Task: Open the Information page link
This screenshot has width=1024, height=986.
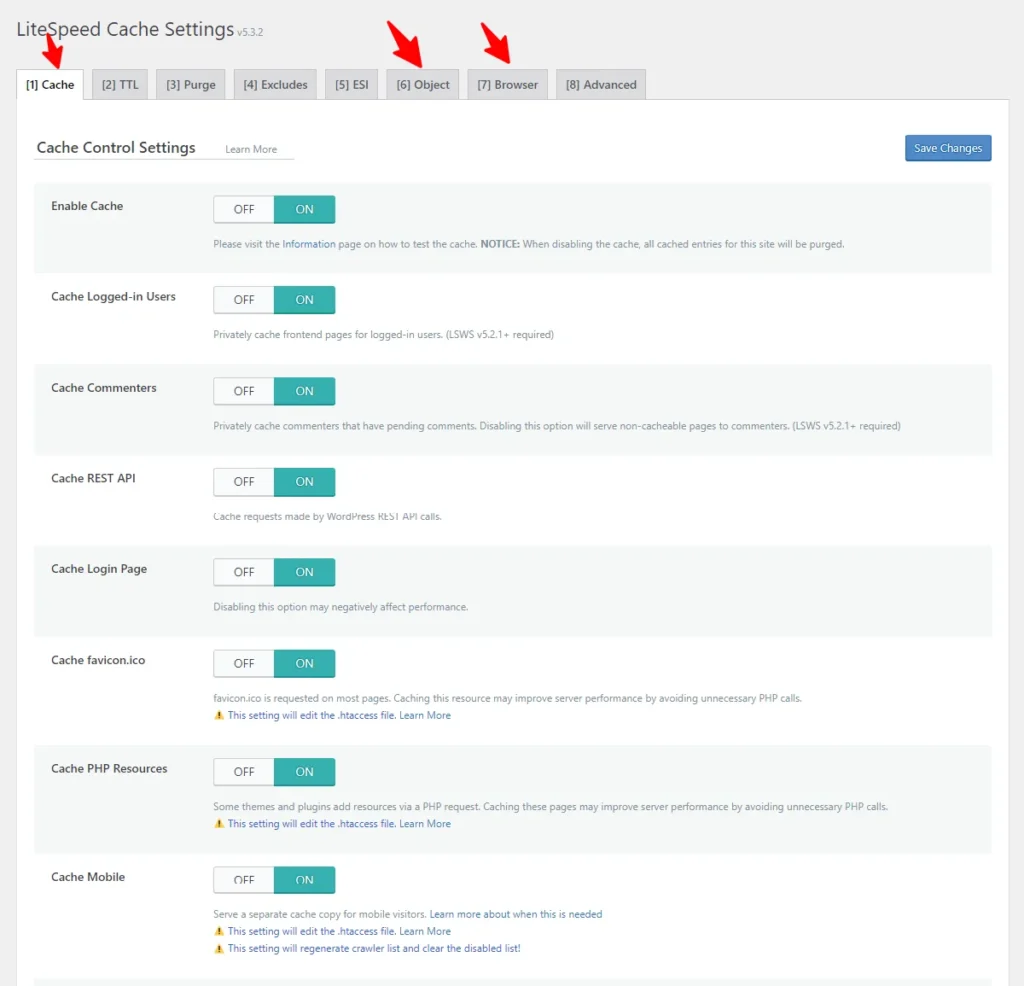Action: point(309,243)
